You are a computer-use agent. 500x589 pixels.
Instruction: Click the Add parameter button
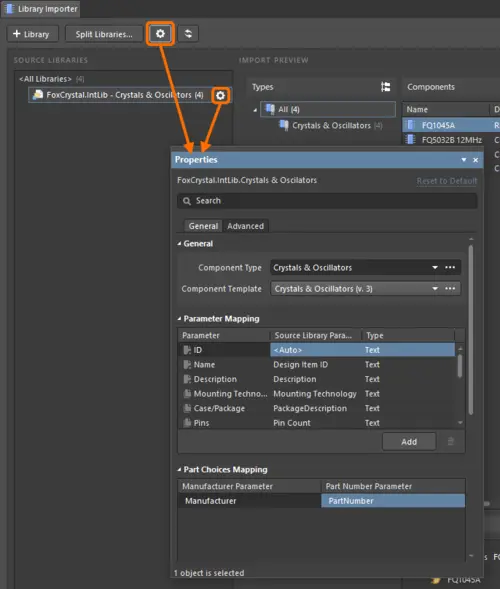tap(409, 442)
